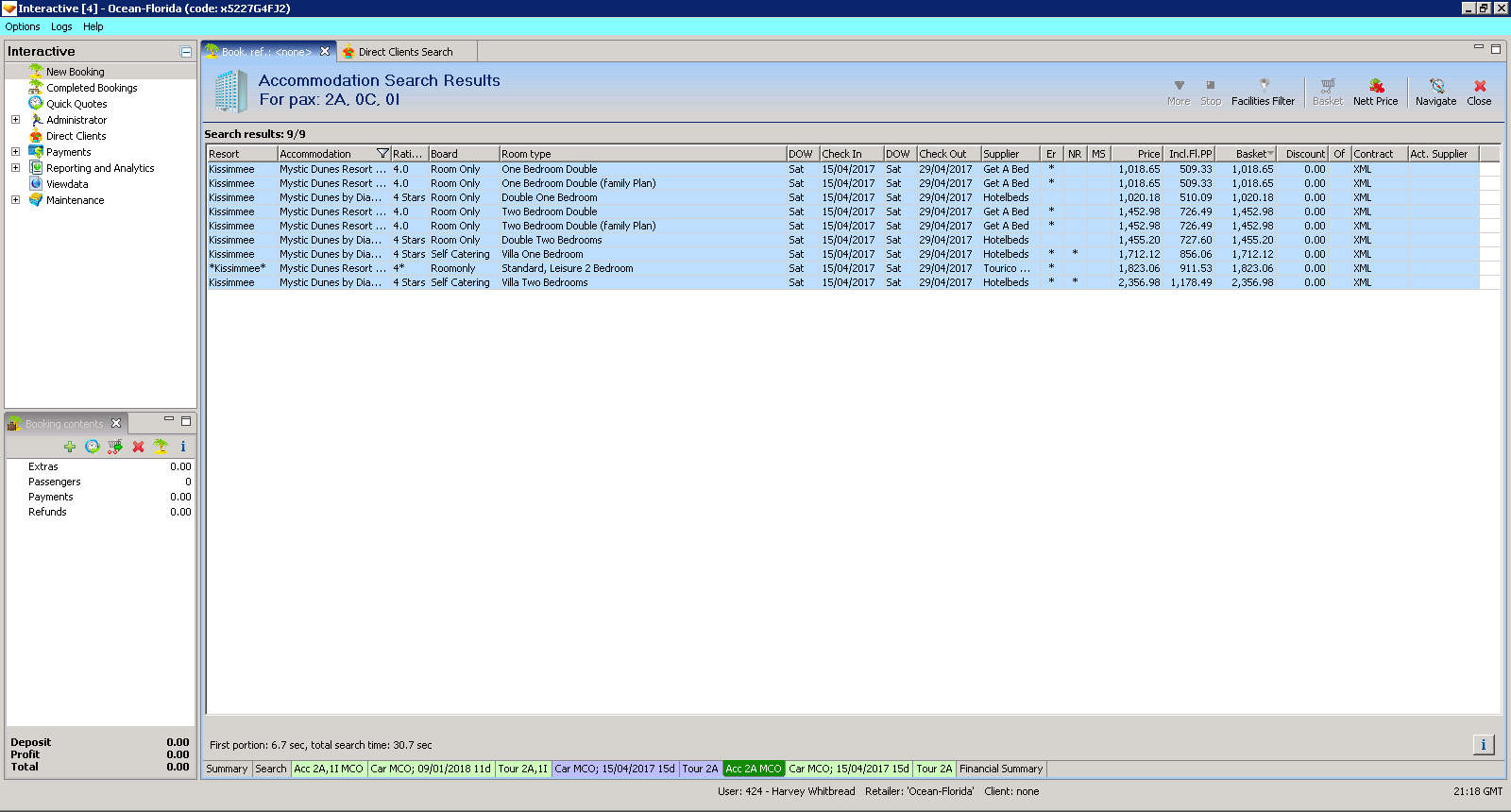This screenshot has height=812, width=1511.
Task: Expand the Administrator tree node
Action: click(15, 120)
